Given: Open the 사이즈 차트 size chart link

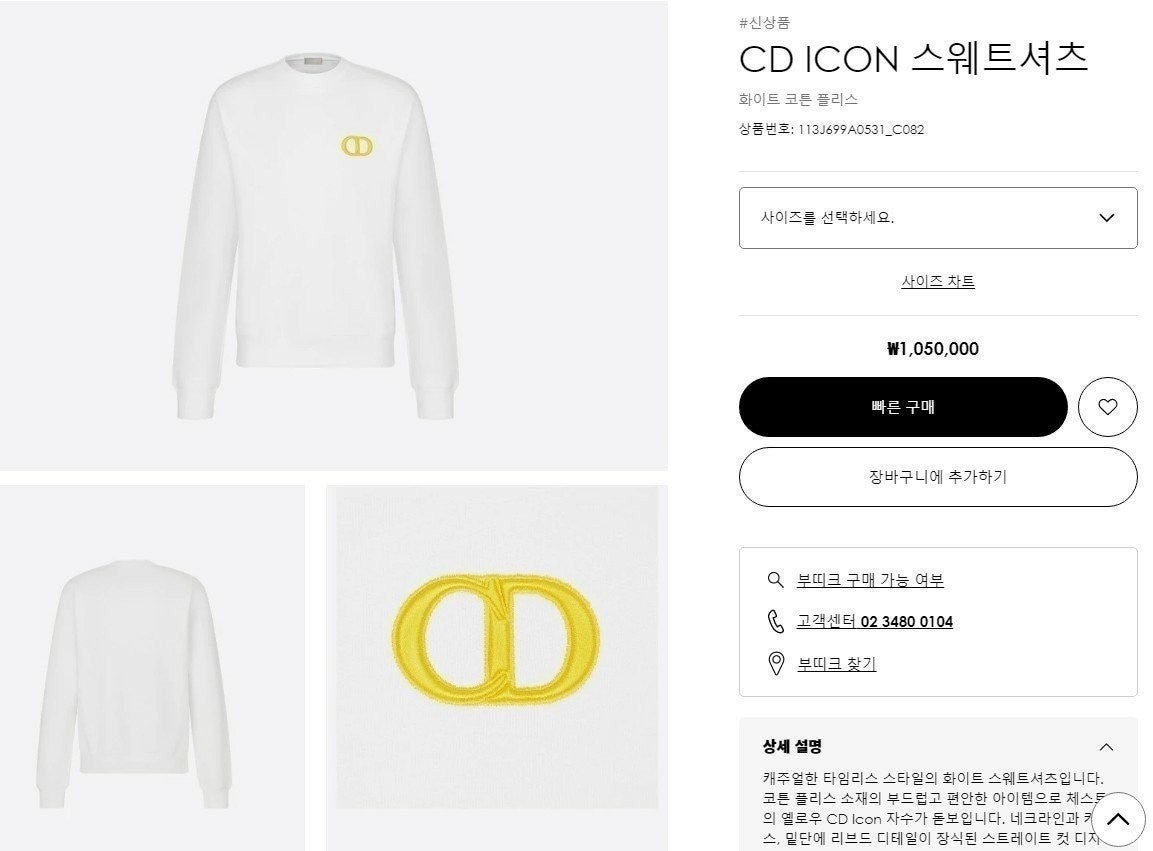Looking at the screenshot, I should click(x=938, y=281).
